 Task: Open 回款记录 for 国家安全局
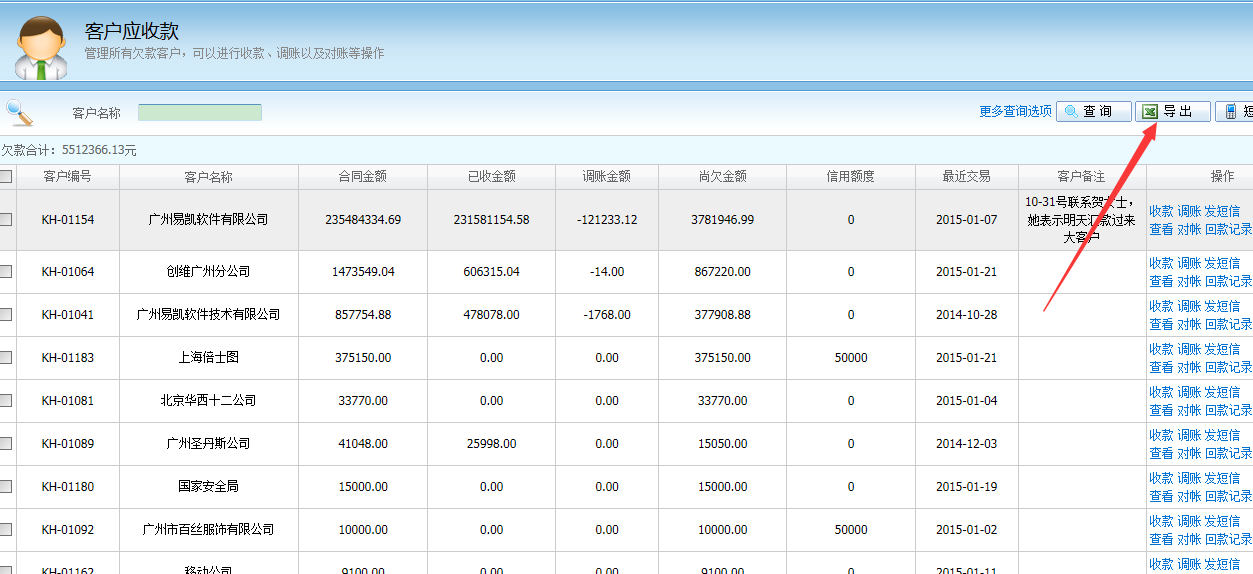(x=1228, y=497)
